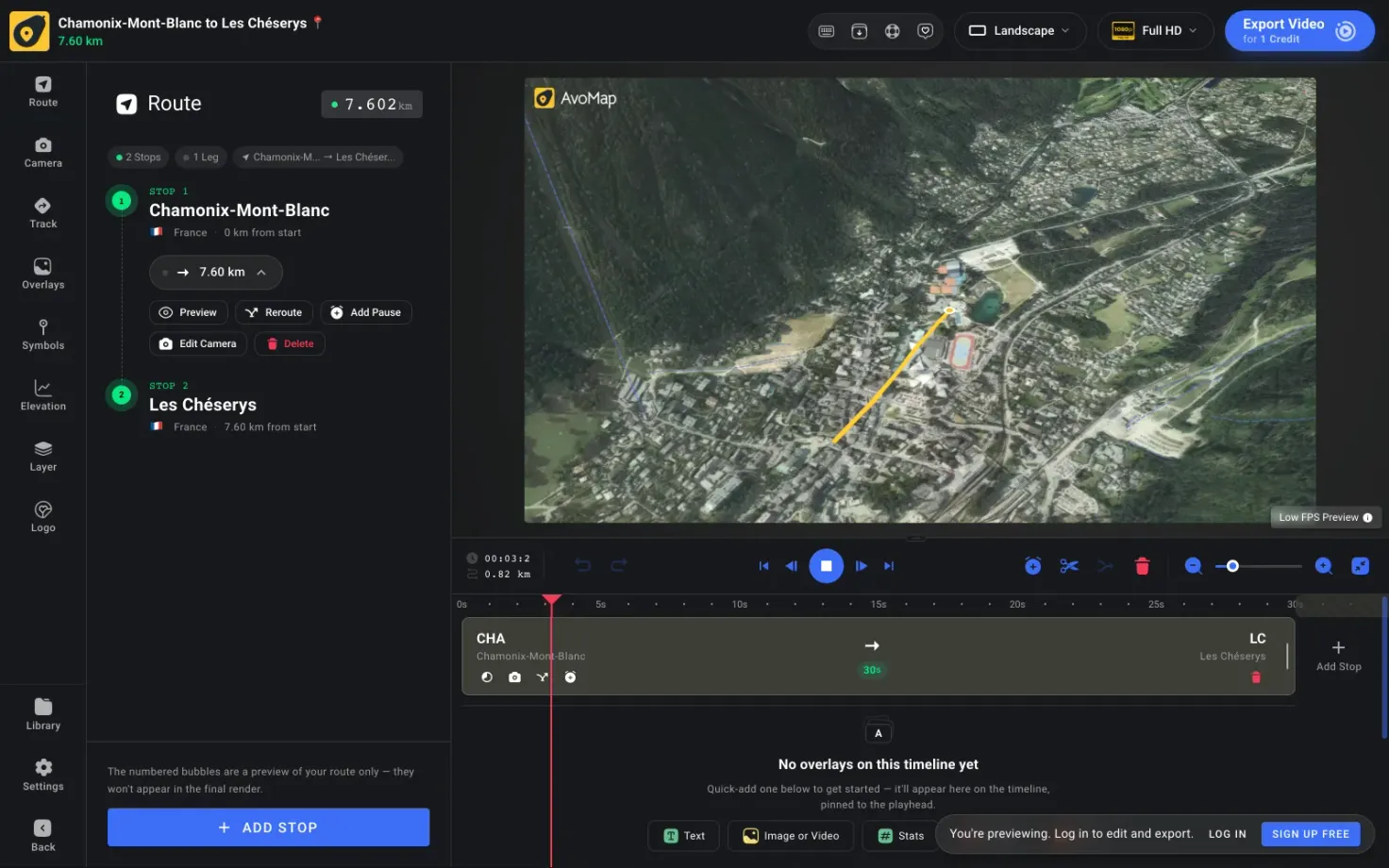The image size is (1389, 868).
Task: Click the 30s duration badge
Action: click(872, 670)
